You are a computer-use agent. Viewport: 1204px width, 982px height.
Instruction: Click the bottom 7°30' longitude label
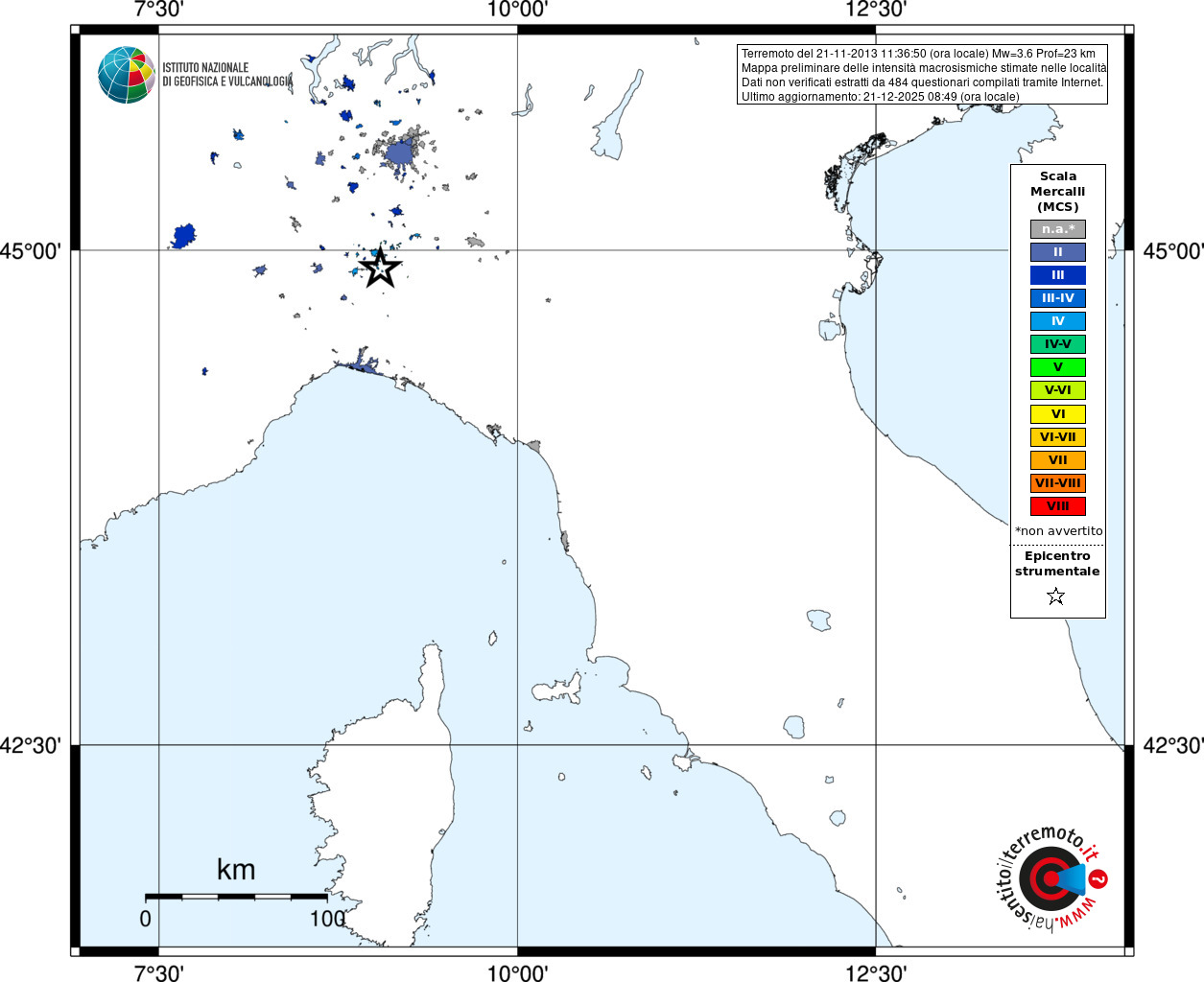coord(159,972)
